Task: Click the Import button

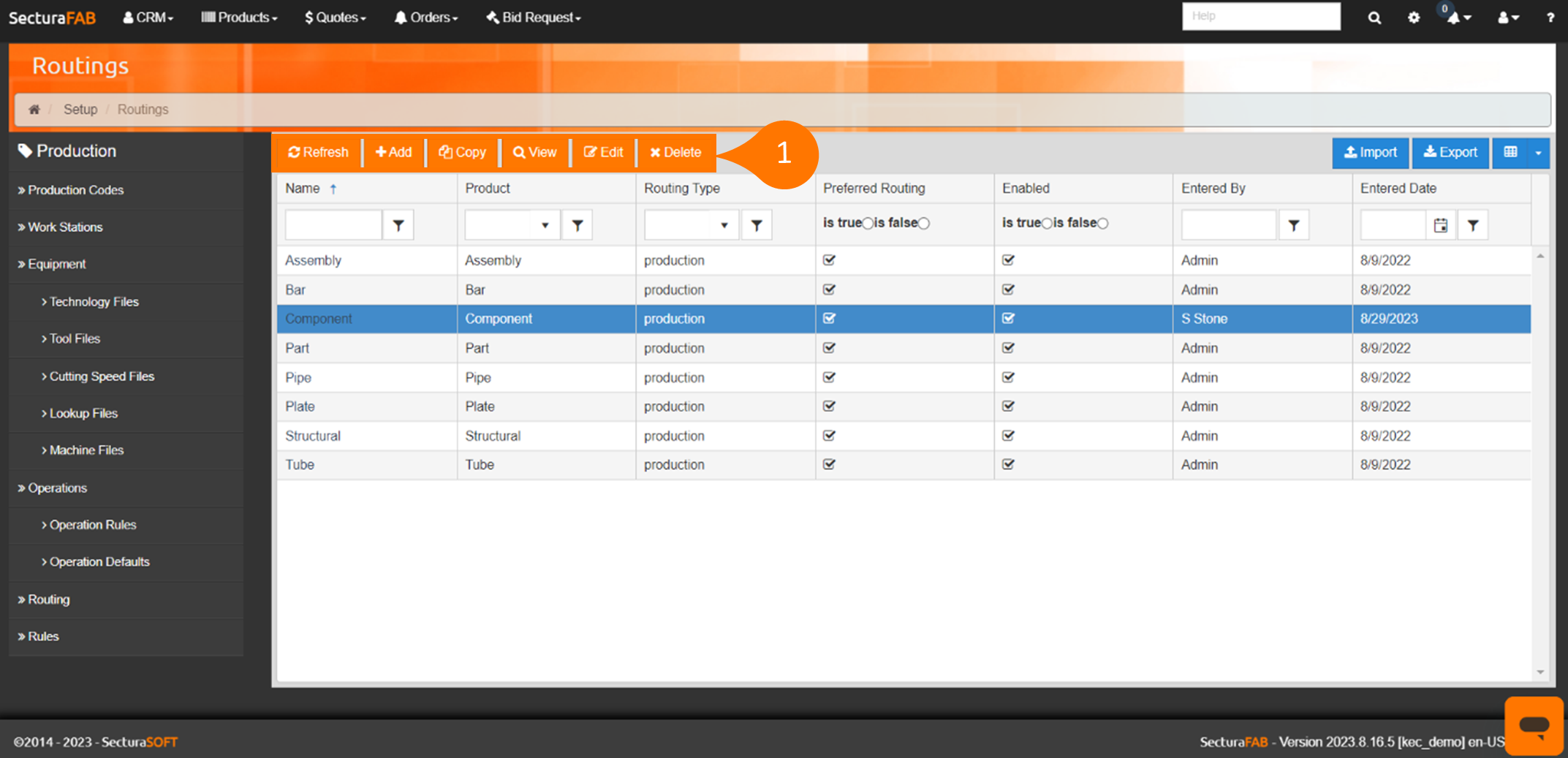Action: [1371, 153]
